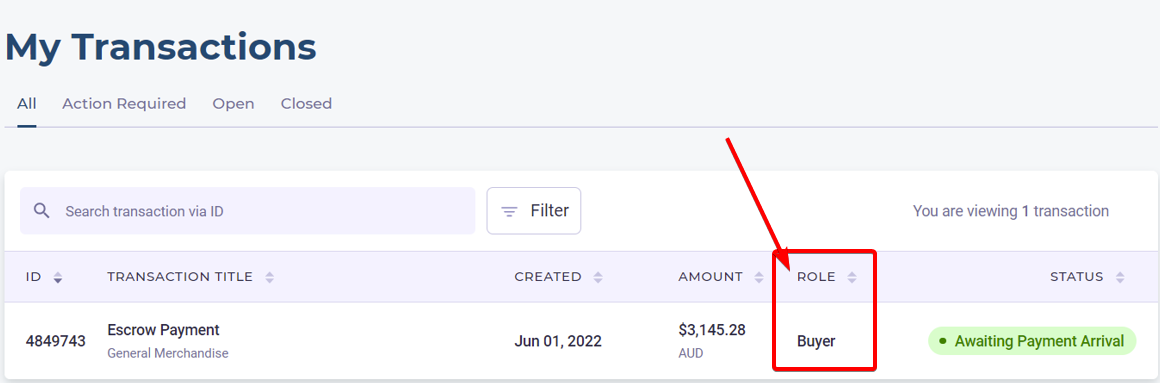Sort by Status column arrows

tap(1120, 277)
